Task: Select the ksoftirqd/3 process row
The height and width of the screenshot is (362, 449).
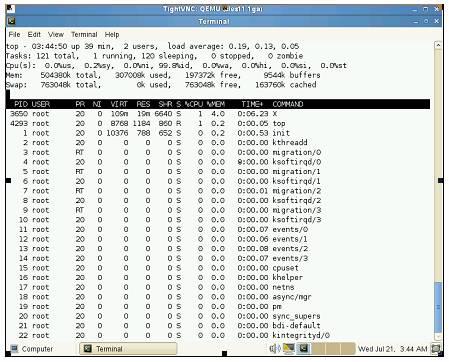Action: click(218, 220)
